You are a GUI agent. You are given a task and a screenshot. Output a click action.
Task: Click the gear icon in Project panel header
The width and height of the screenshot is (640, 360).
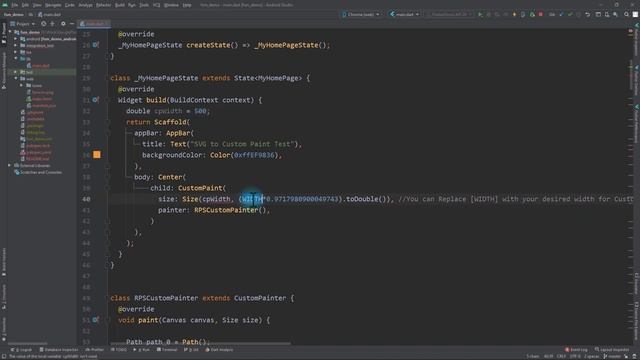(x=63, y=24)
